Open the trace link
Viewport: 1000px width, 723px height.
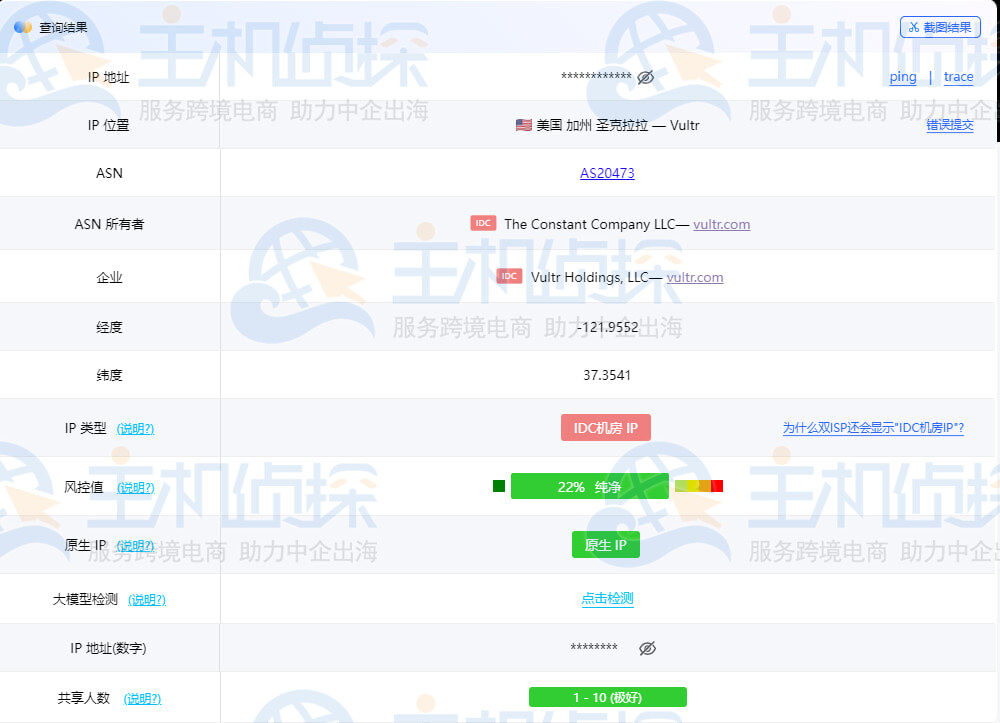[x=958, y=76]
